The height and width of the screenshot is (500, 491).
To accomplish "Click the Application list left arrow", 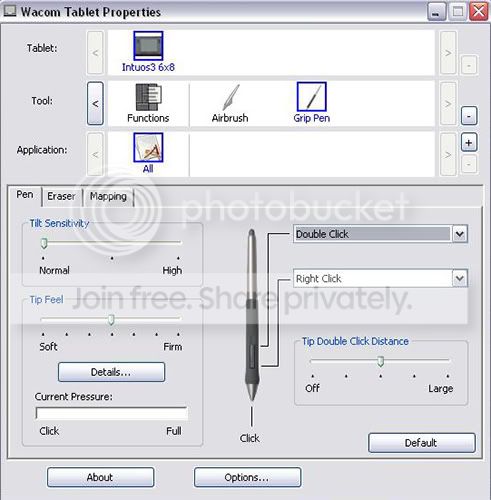I will coord(95,154).
